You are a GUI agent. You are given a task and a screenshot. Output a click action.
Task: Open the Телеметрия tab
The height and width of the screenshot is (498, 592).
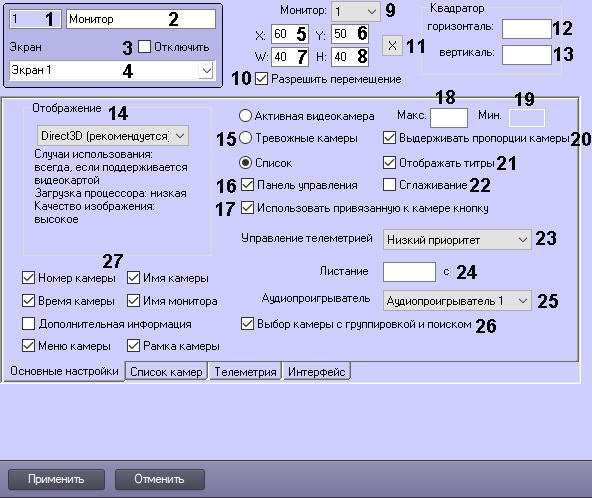click(245, 372)
